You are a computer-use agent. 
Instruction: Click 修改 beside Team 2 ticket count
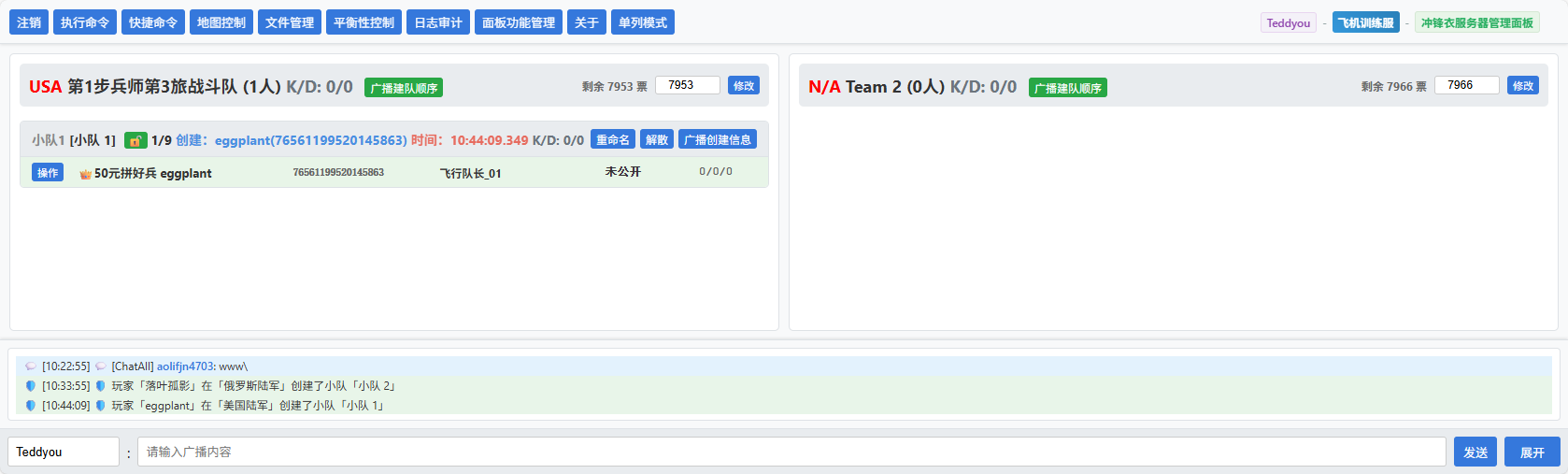(1522, 86)
